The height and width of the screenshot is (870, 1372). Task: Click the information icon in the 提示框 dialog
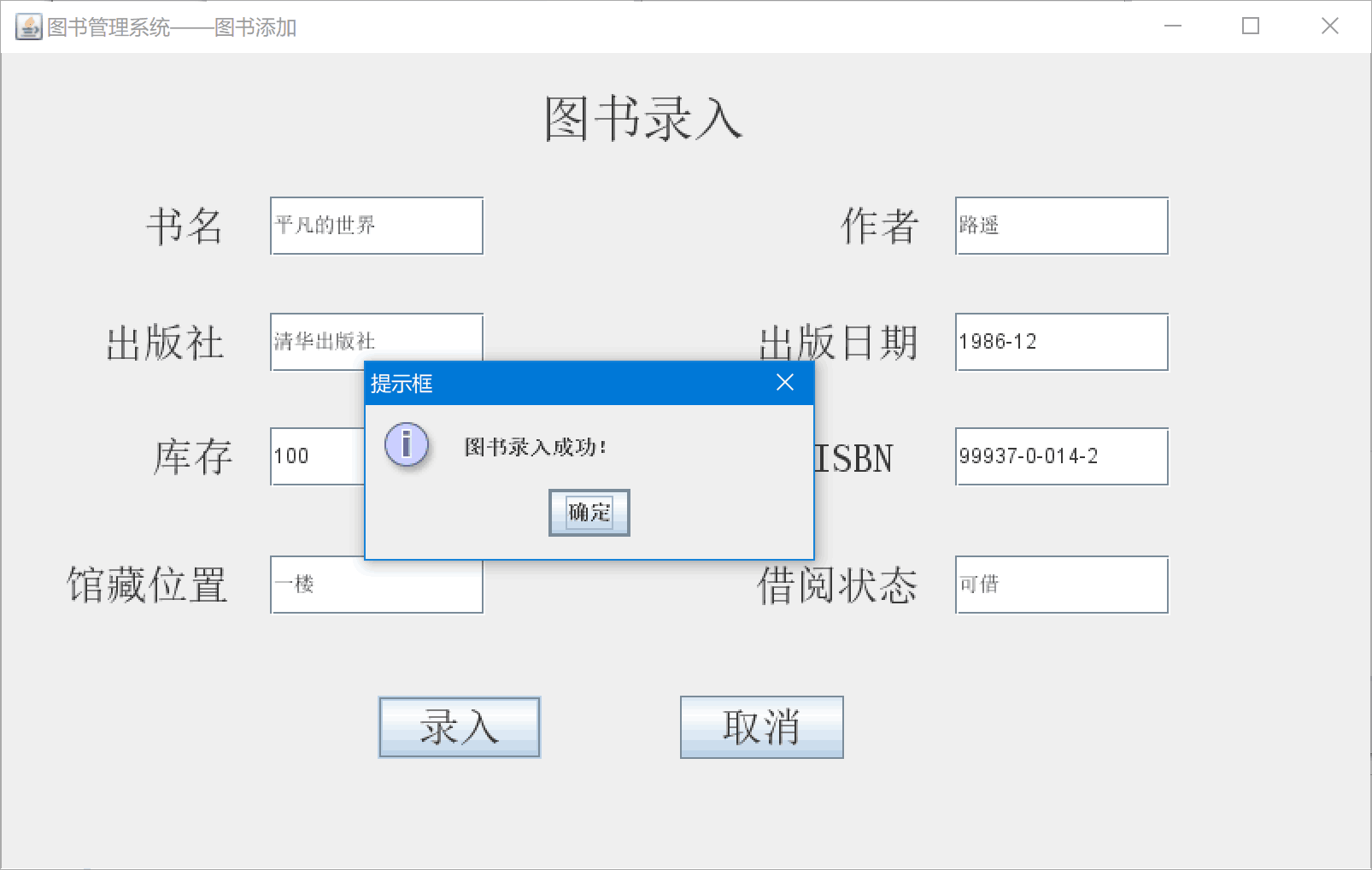pos(407,444)
